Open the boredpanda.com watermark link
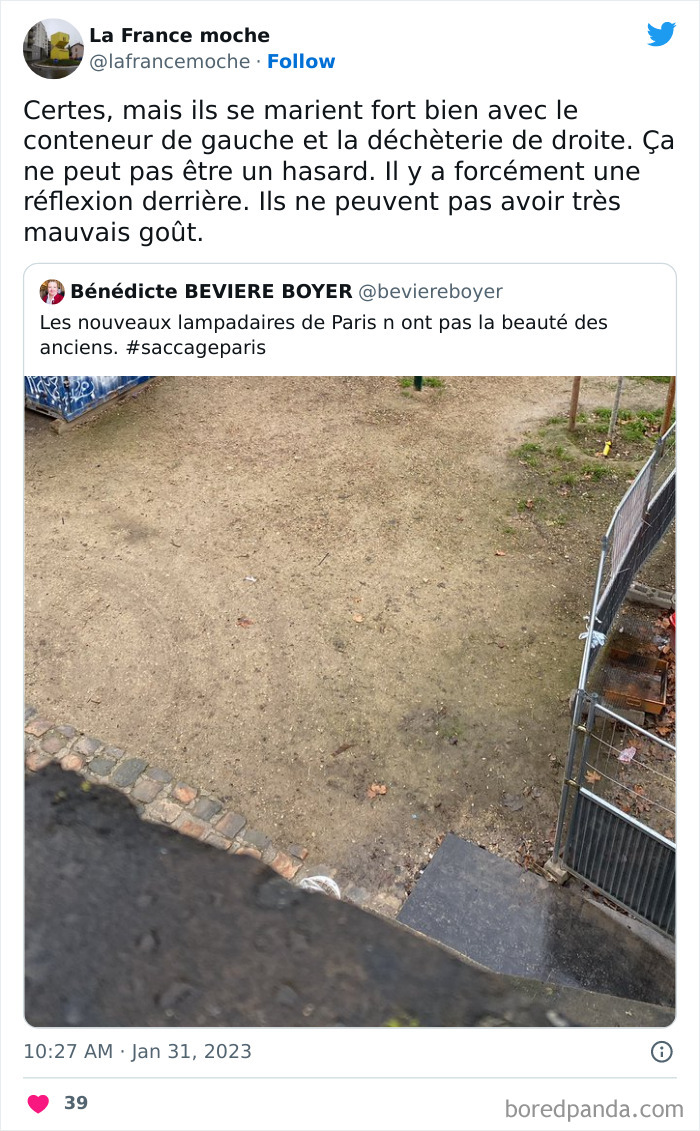The height and width of the screenshot is (1131, 700). (x=594, y=1109)
